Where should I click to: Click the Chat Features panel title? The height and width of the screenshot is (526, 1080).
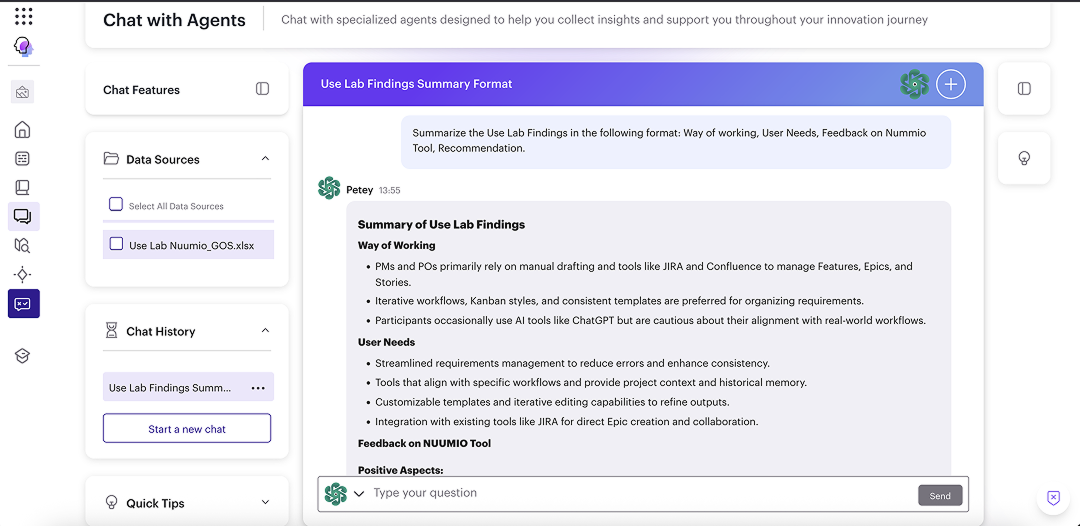(141, 90)
